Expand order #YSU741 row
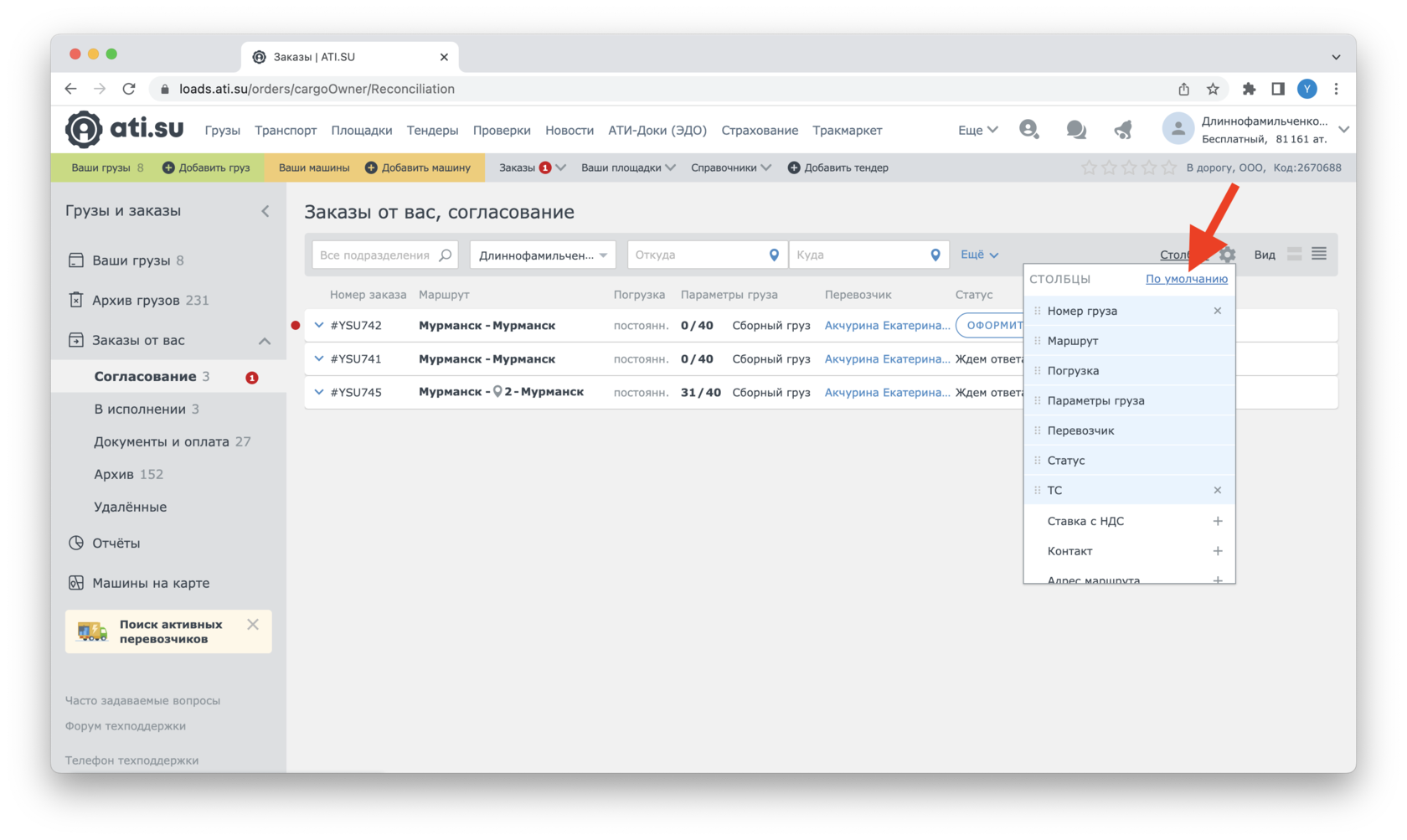1407x840 pixels. click(319, 358)
